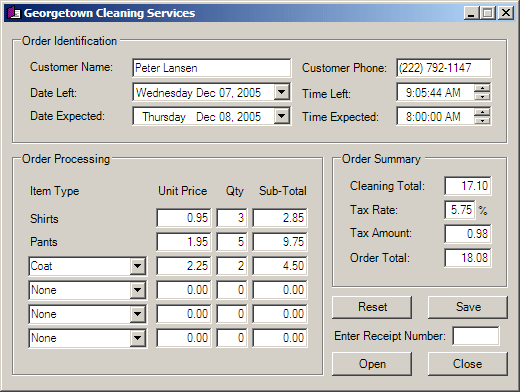Increase the Time Left spinner value
This screenshot has width=520, height=392.
482,88
